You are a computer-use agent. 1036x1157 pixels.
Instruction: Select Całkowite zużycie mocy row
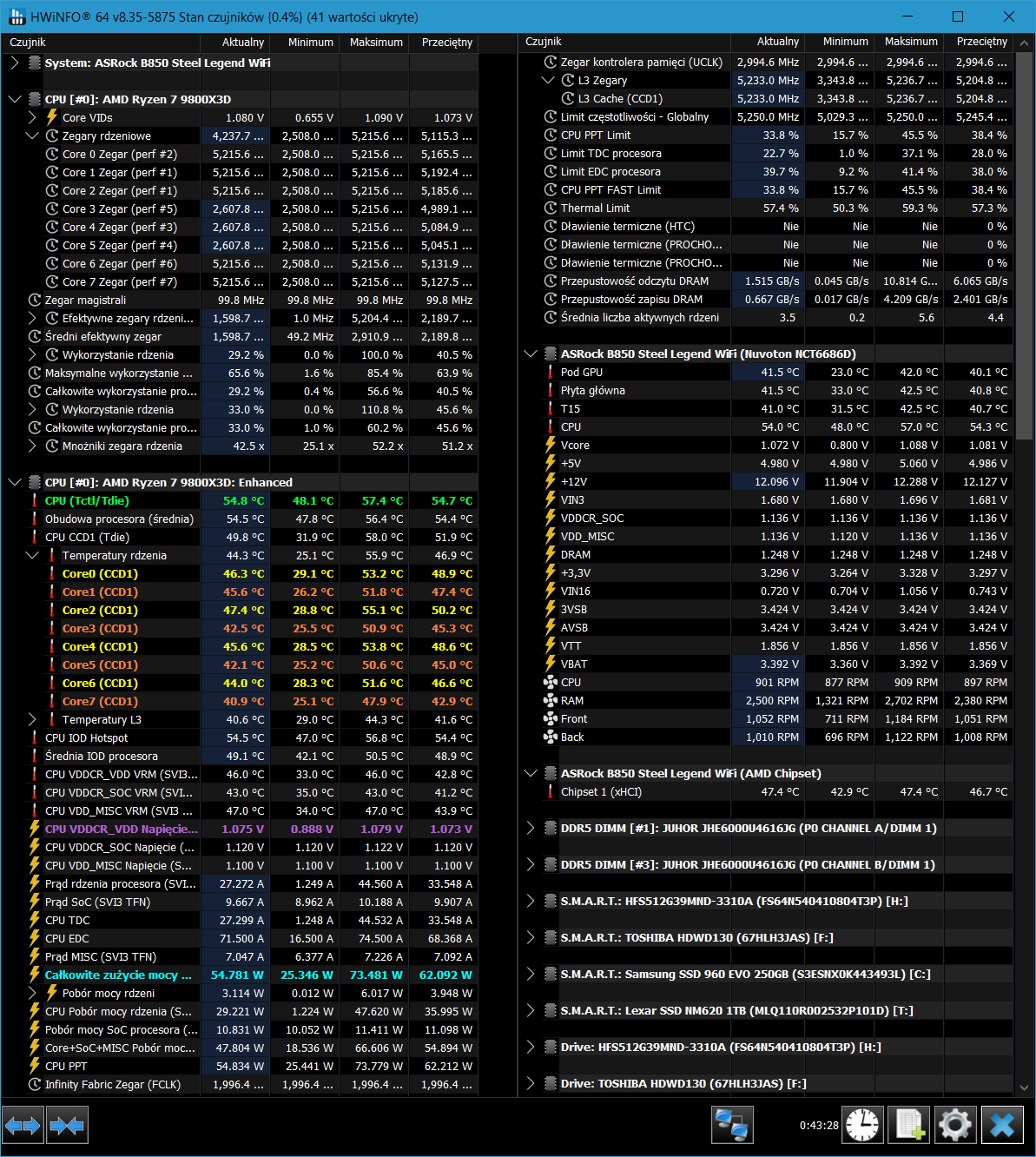tap(239, 975)
